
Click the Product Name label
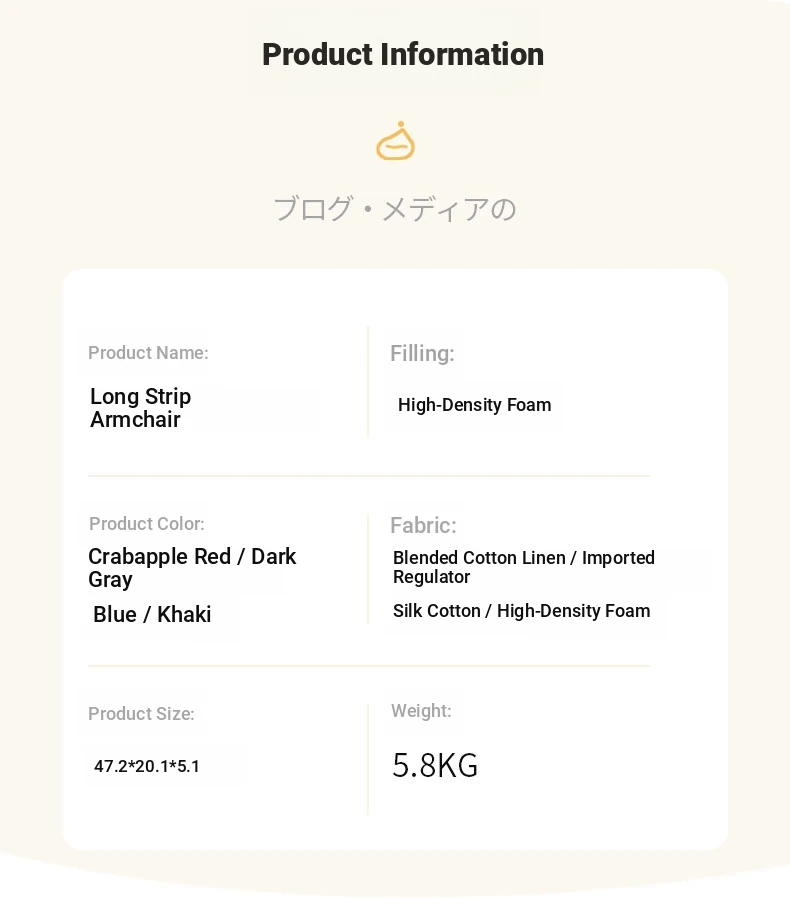148,353
